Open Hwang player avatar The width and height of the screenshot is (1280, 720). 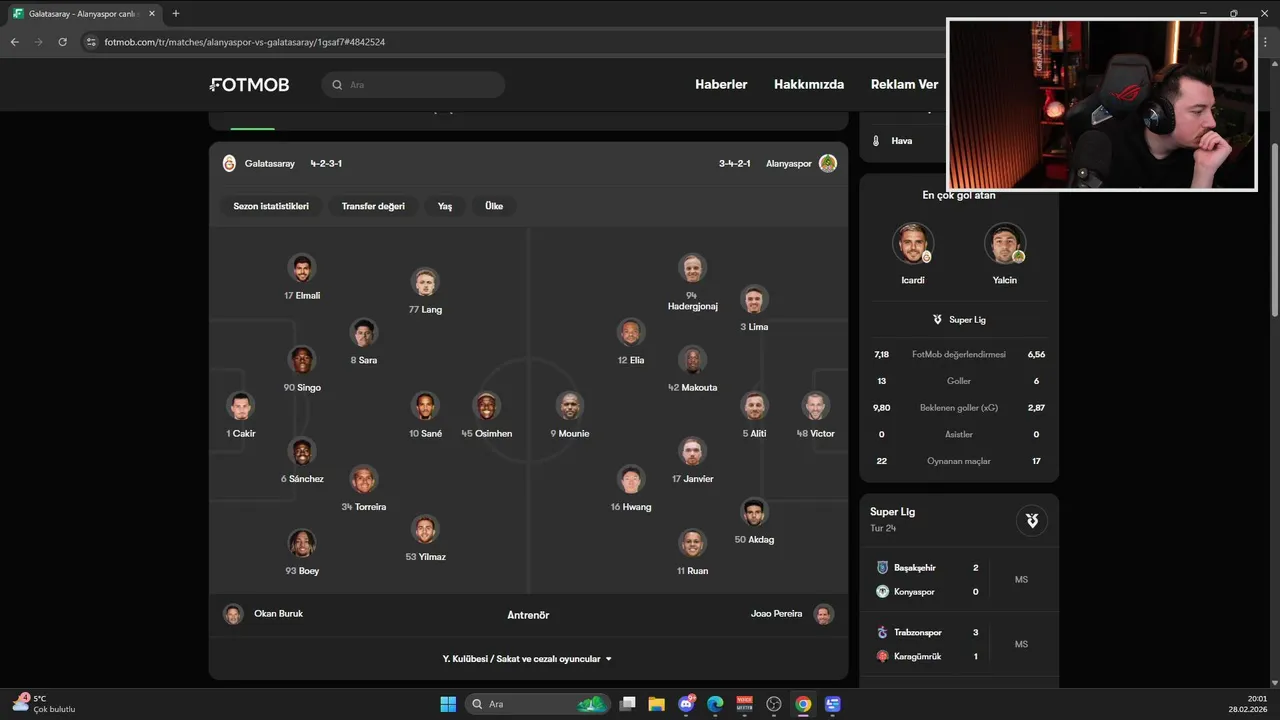coord(631,479)
